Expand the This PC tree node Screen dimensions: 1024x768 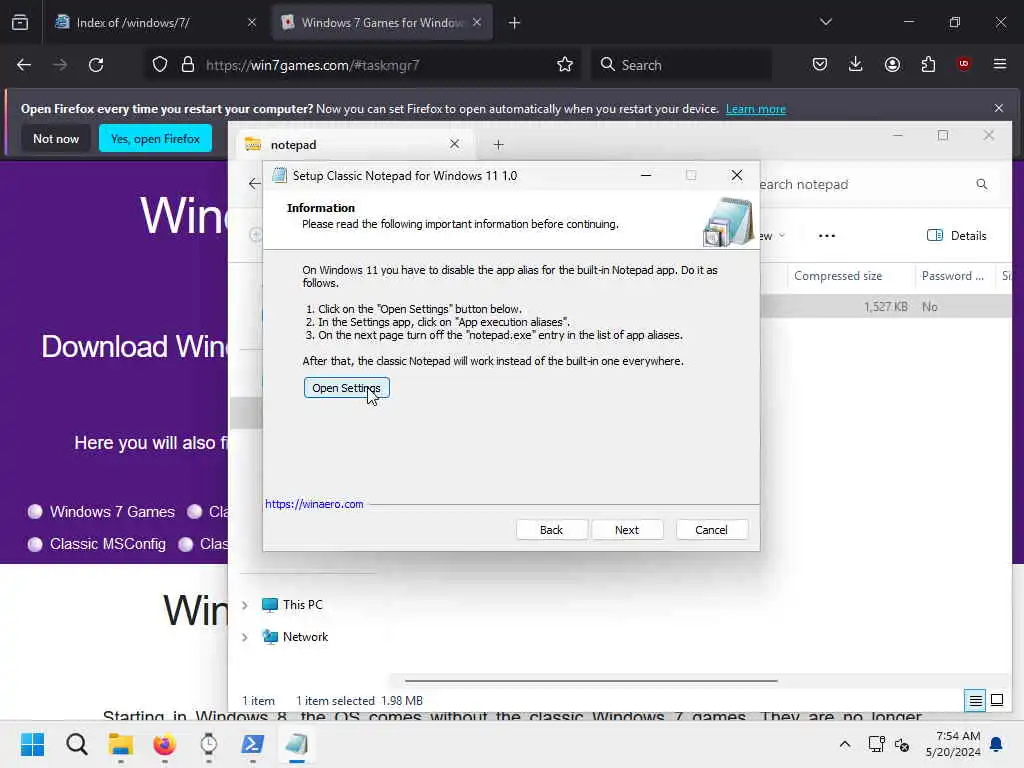[x=245, y=605]
